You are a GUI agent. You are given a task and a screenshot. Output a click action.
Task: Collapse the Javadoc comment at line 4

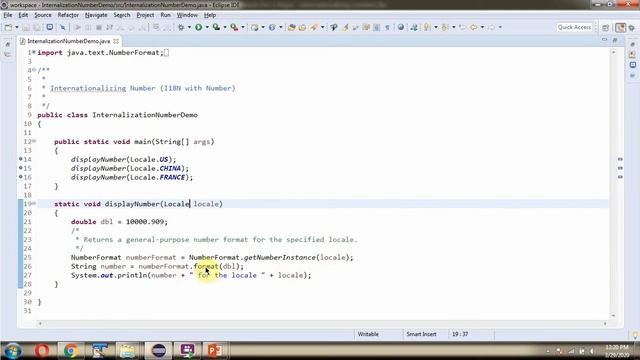33,70
